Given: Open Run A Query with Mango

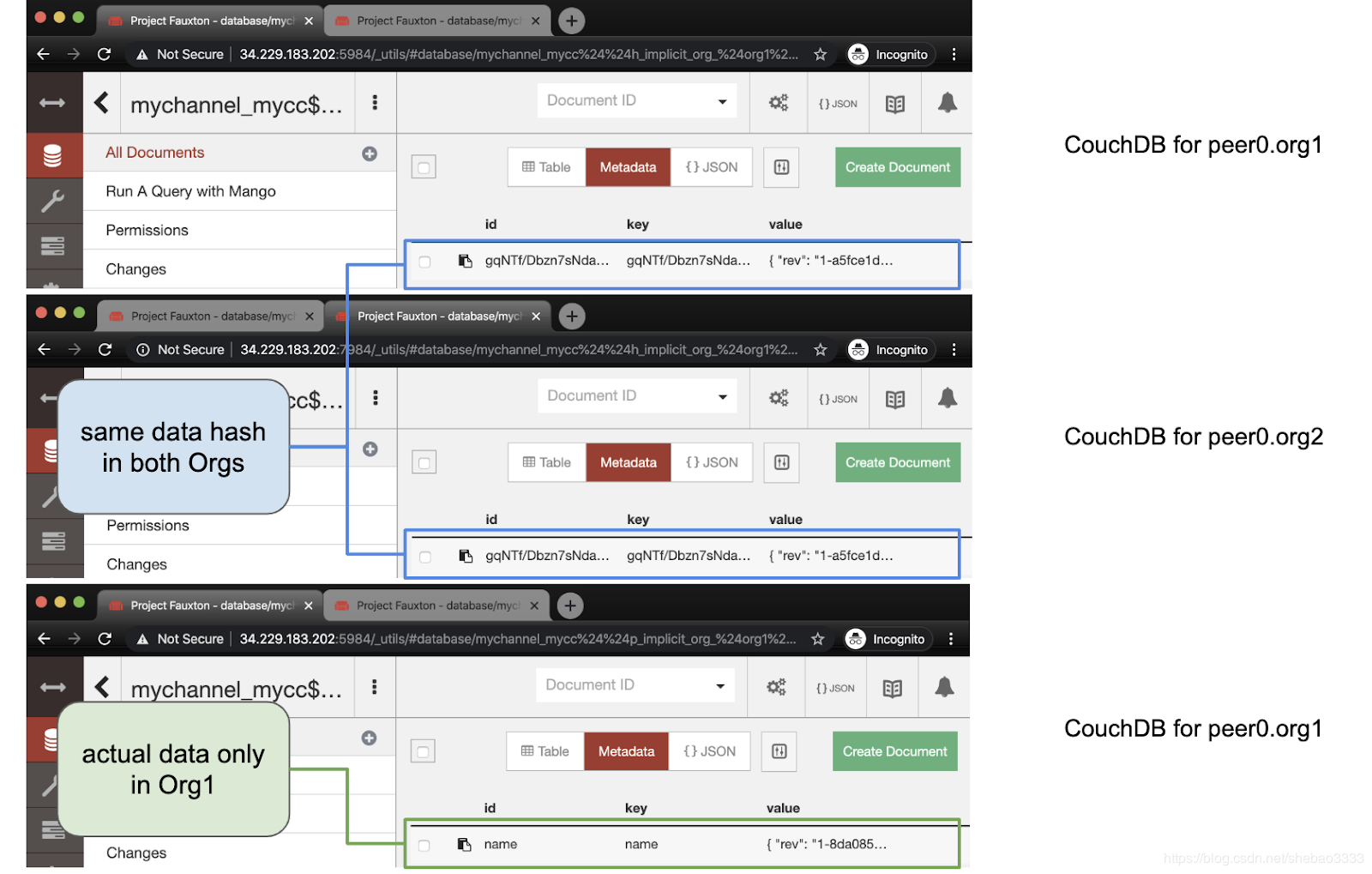Looking at the screenshot, I should [x=190, y=191].
